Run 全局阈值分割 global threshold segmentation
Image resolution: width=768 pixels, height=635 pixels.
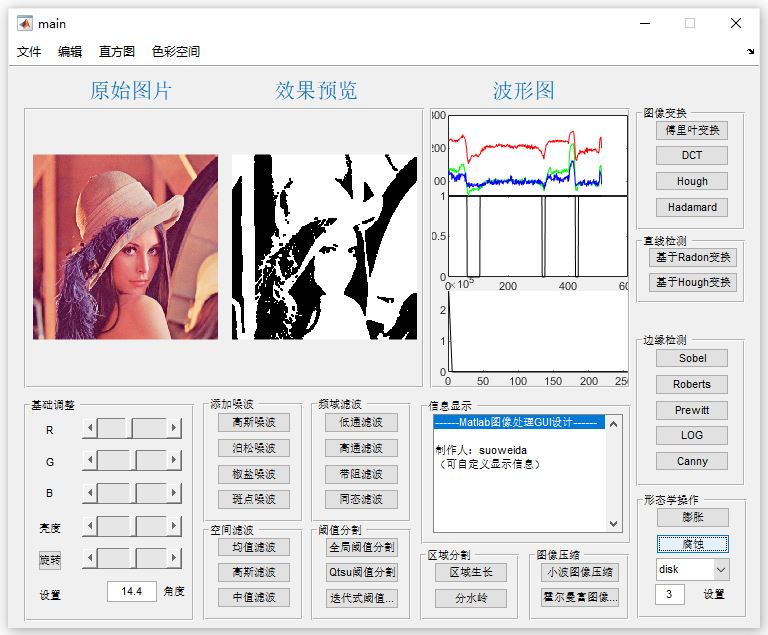click(x=361, y=547)
